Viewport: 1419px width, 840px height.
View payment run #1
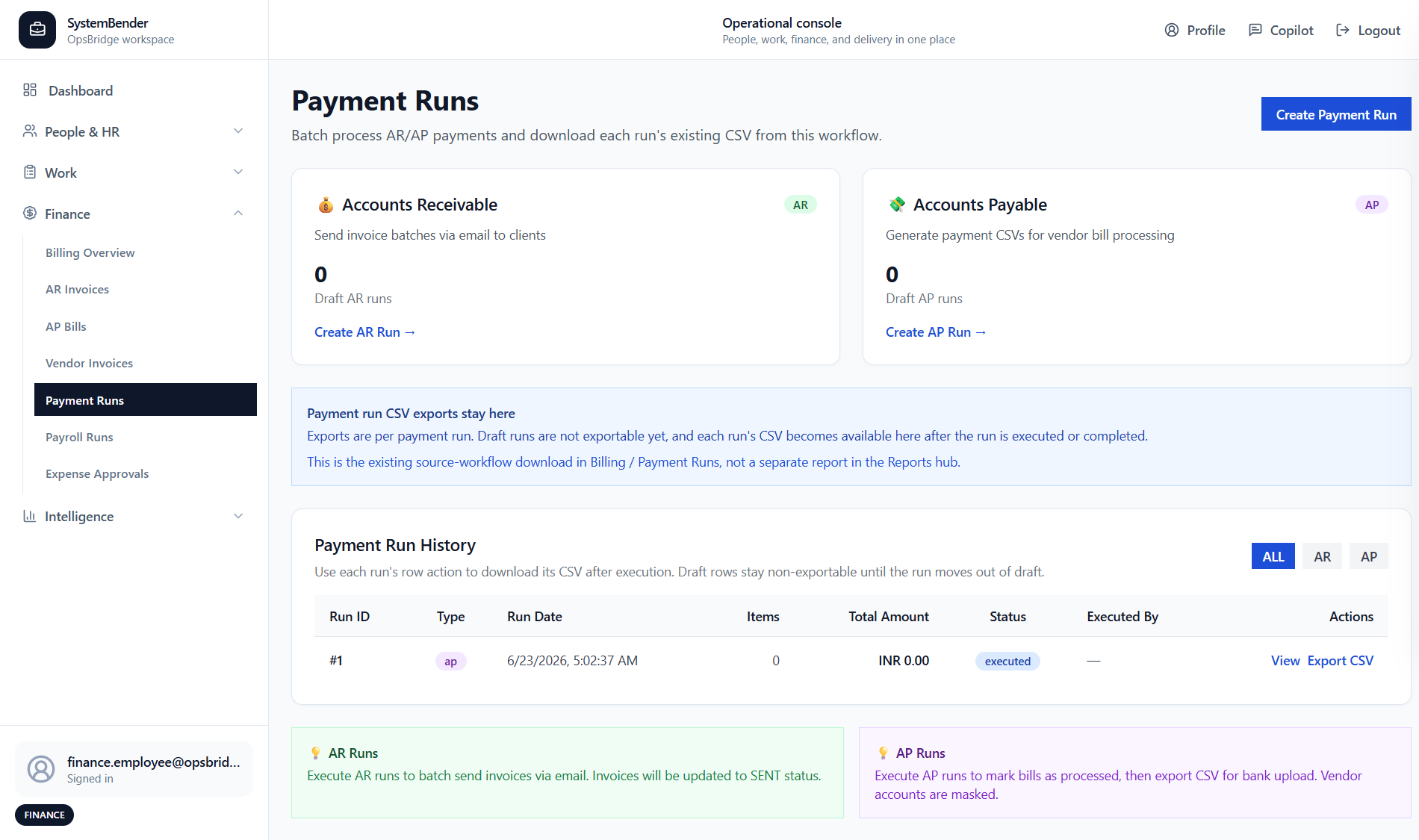point(1285,660)
